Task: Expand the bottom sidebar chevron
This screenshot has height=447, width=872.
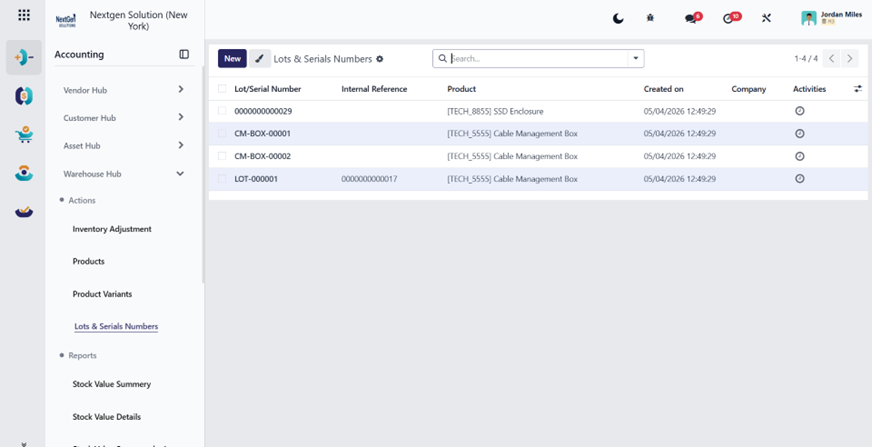Action: [x=24, y=444]
